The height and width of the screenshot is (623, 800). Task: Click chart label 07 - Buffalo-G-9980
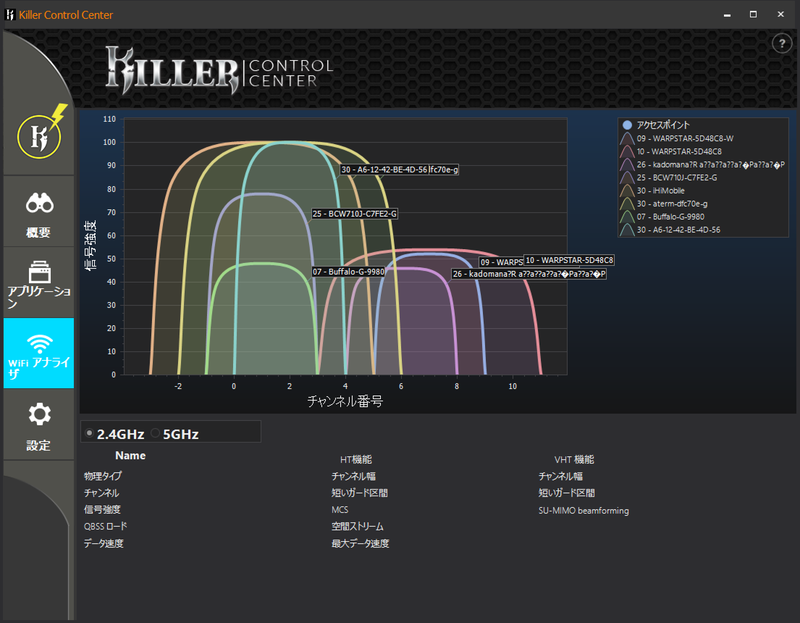click(348, 272)
